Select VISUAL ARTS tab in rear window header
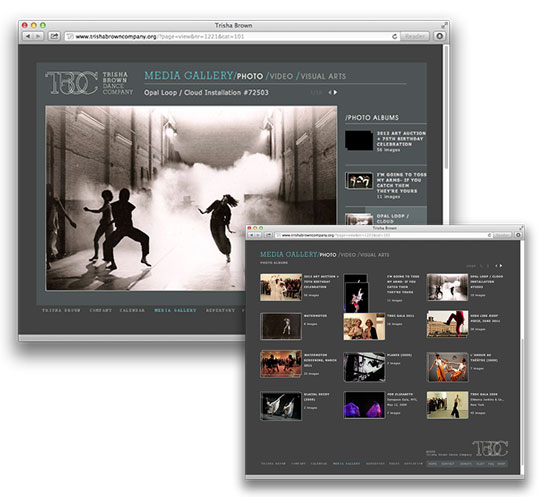This screenshot has height=497, width=540. [x=323, y=76]
